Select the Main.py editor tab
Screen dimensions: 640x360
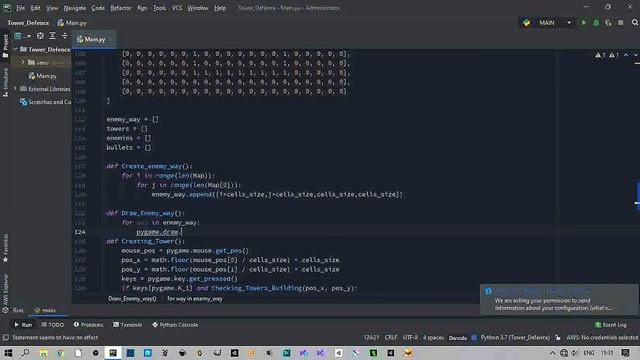pos(94,39)
